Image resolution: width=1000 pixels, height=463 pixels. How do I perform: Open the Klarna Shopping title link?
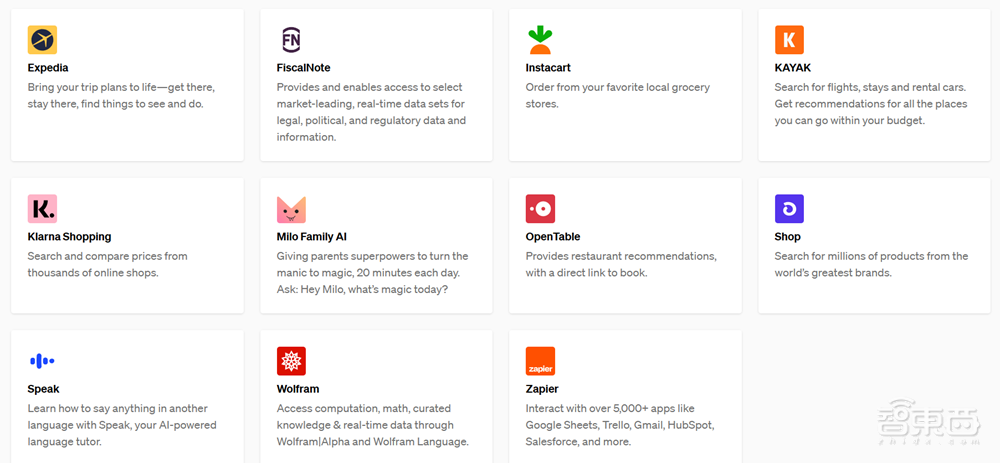(x=69, y=237)
